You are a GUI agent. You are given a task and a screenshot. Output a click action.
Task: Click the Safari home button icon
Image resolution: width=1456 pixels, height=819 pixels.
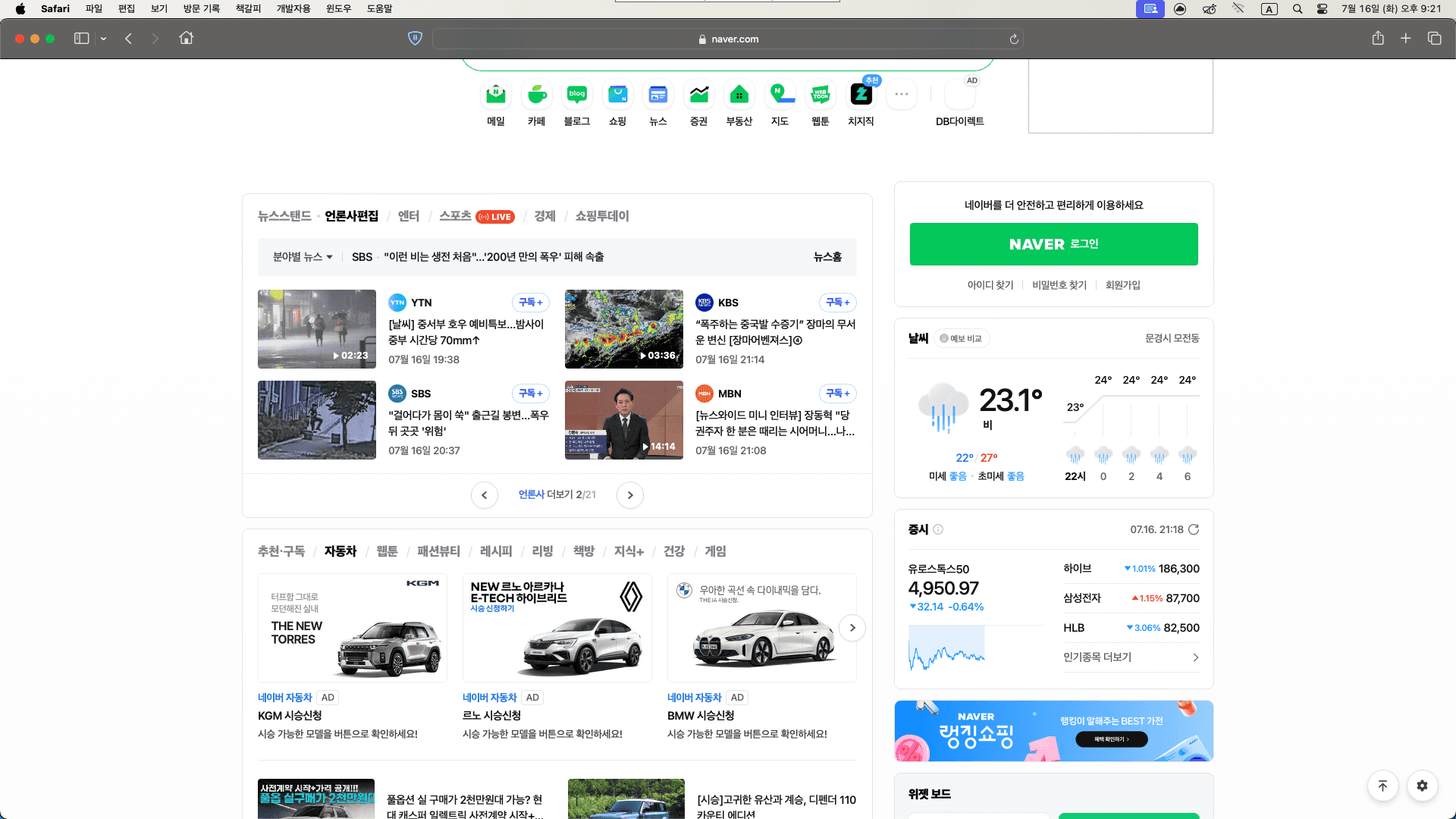point(186,39)
